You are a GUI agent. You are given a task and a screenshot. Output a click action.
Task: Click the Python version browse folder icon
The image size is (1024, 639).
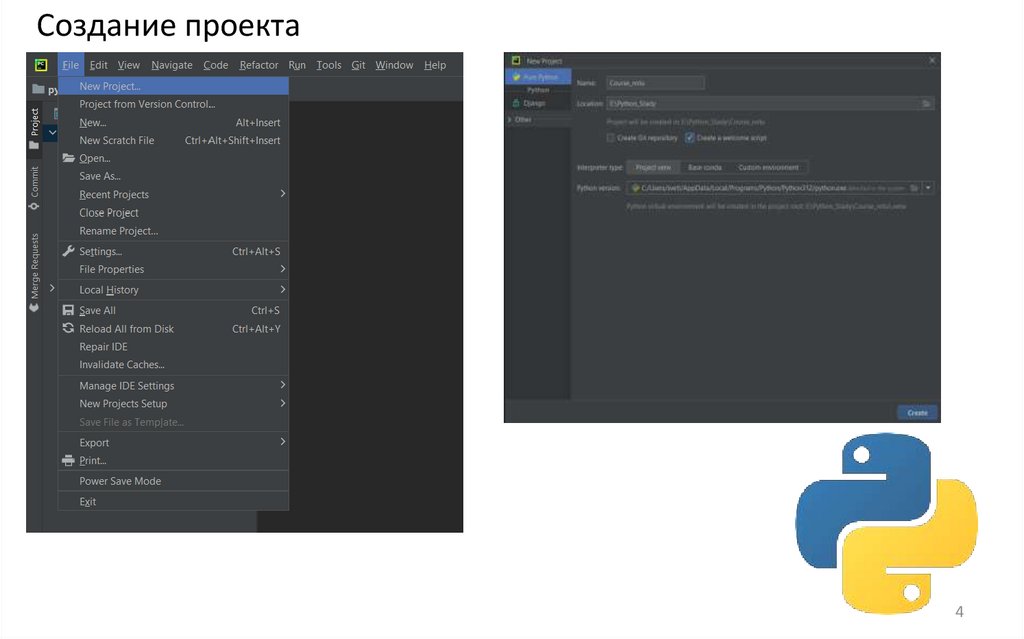point(914,188)
